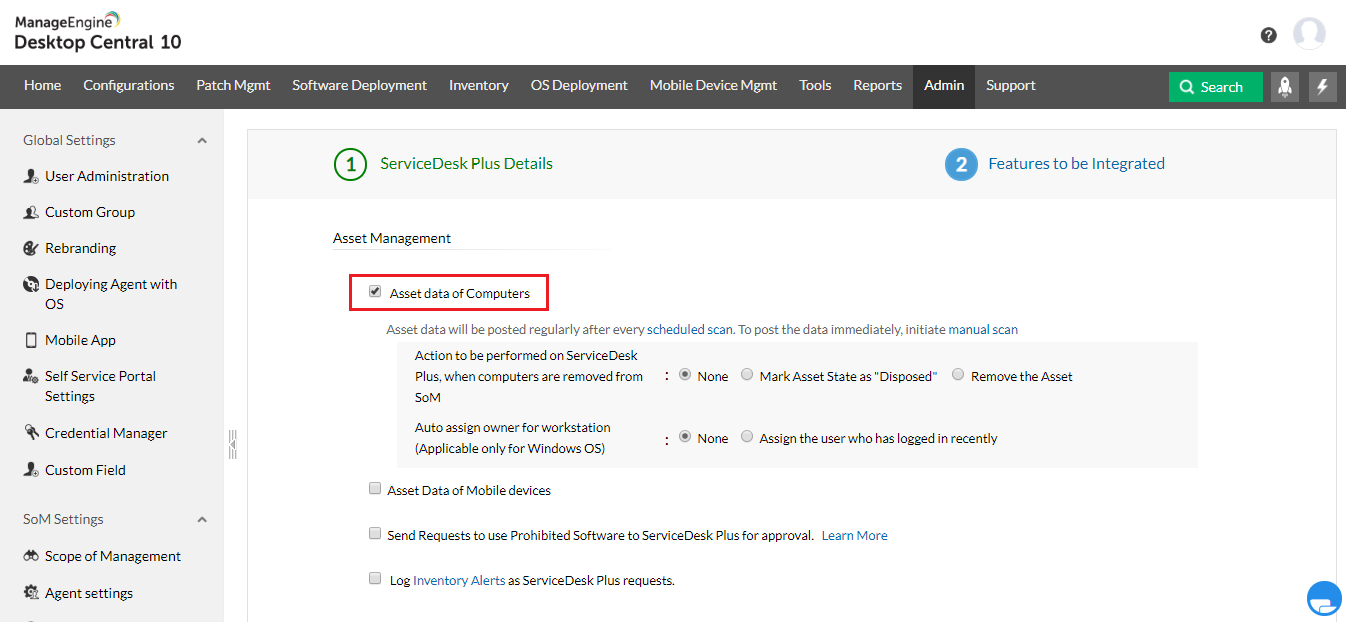Screen dimensions: 1346x622
Task: Click the green Search button
Action: pyautogui.click(x=1215, y=87)
